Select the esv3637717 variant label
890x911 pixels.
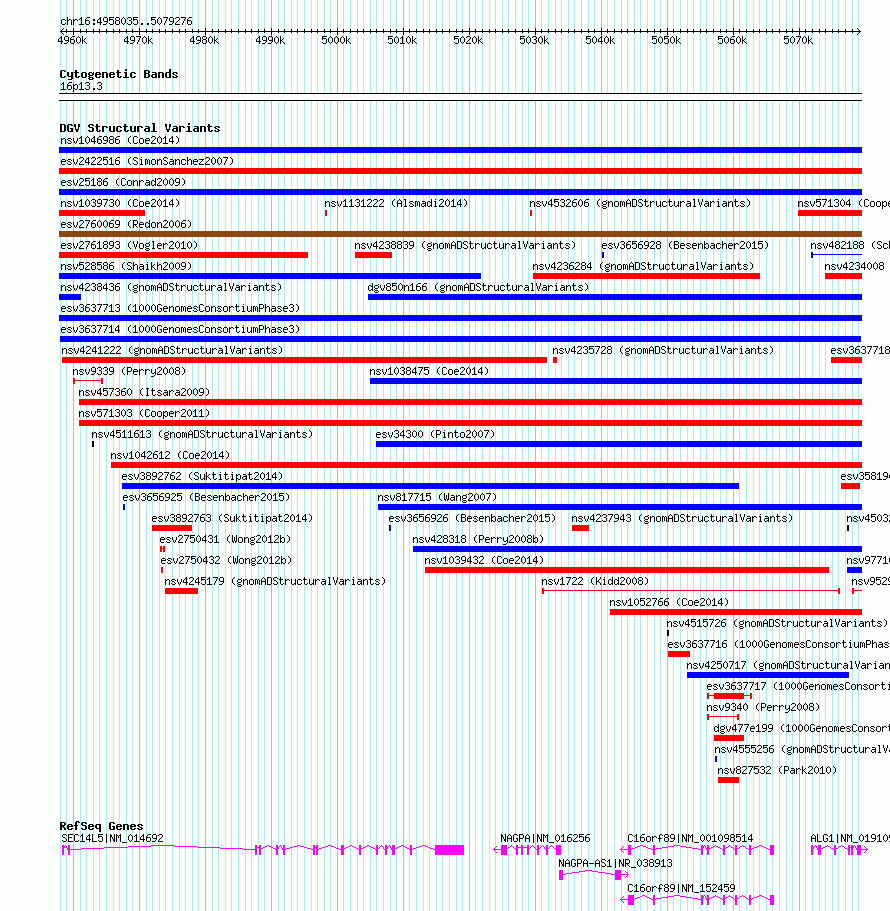point(798,686)
